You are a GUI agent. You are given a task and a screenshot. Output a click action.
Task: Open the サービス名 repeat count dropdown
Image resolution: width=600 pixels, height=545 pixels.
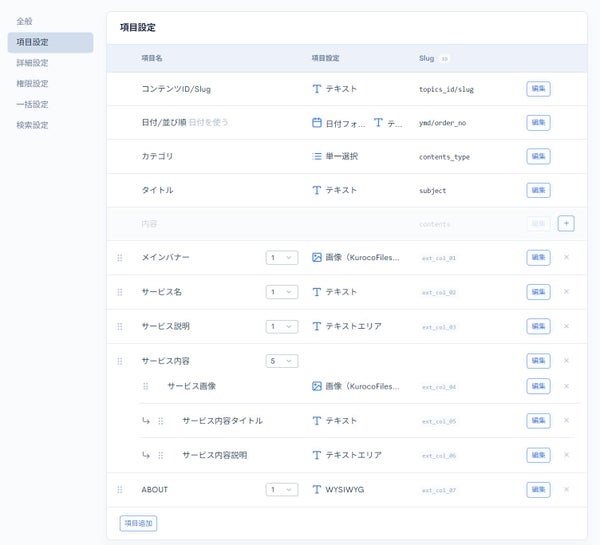[282, 292]
